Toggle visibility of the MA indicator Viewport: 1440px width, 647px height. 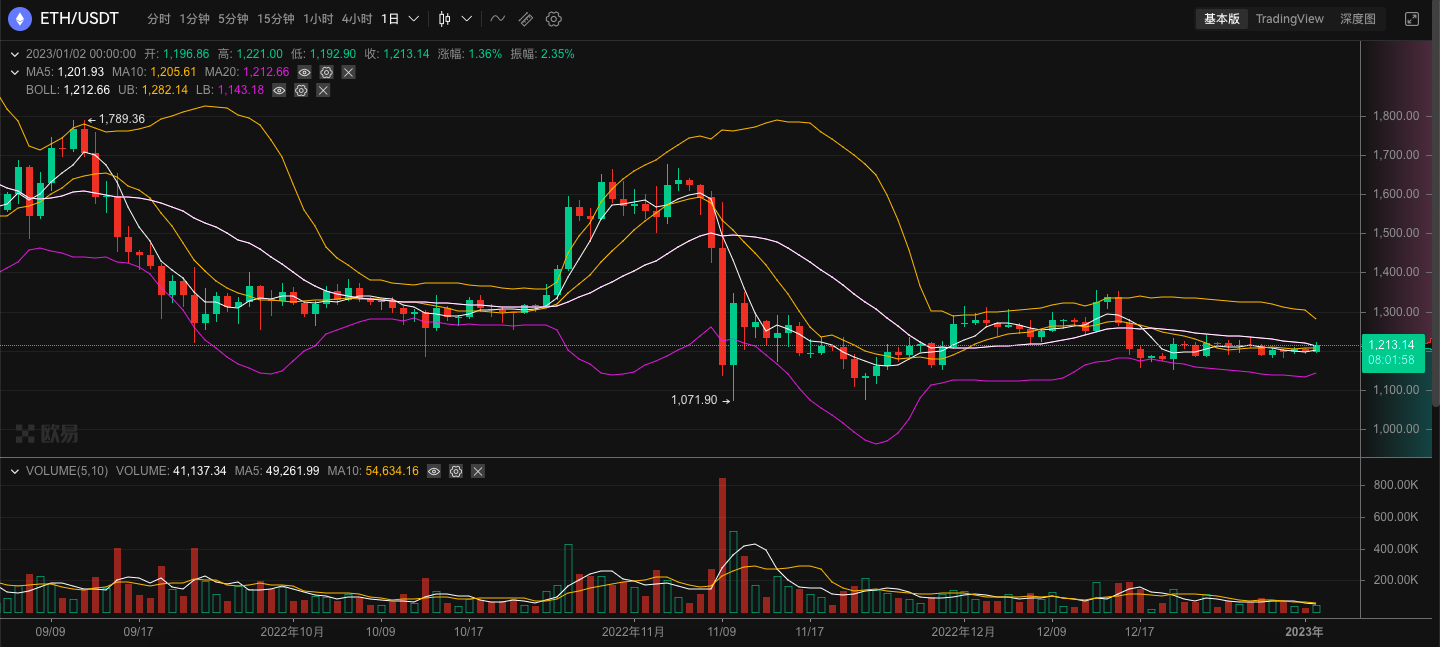tap(305, 72)
